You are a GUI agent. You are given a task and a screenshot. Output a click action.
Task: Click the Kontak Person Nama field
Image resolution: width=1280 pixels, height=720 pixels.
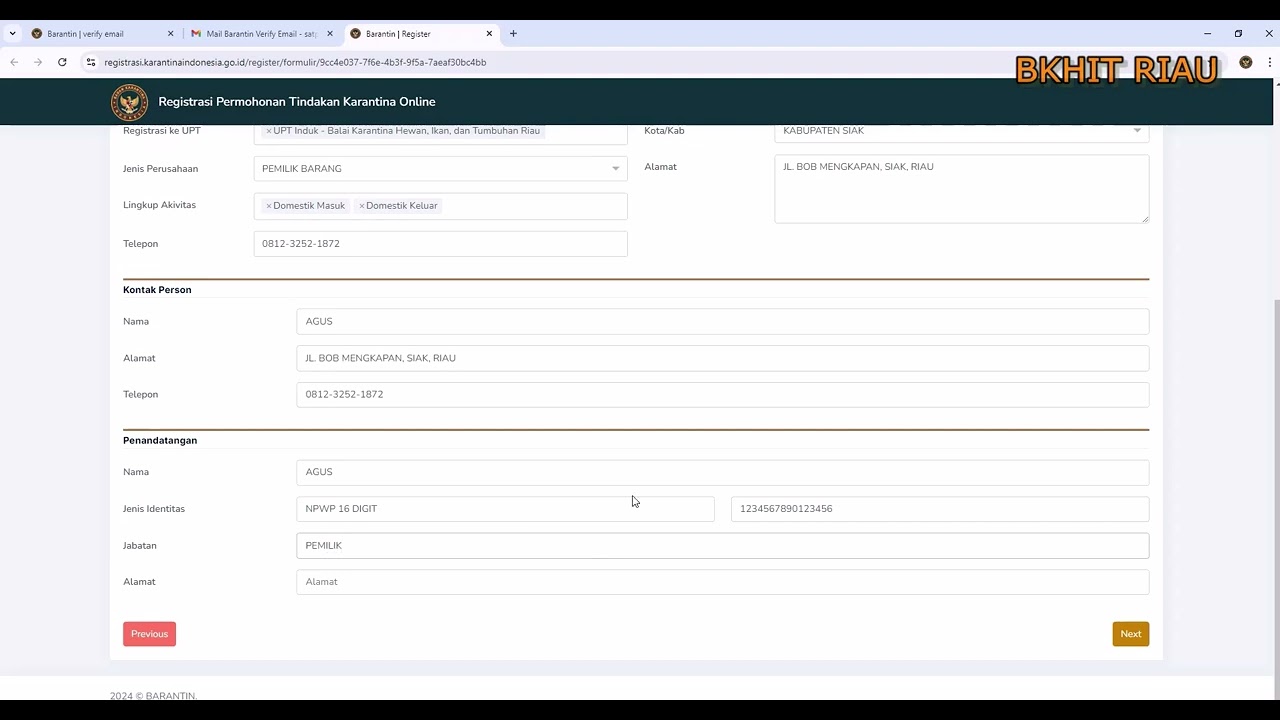coord(723,322)
